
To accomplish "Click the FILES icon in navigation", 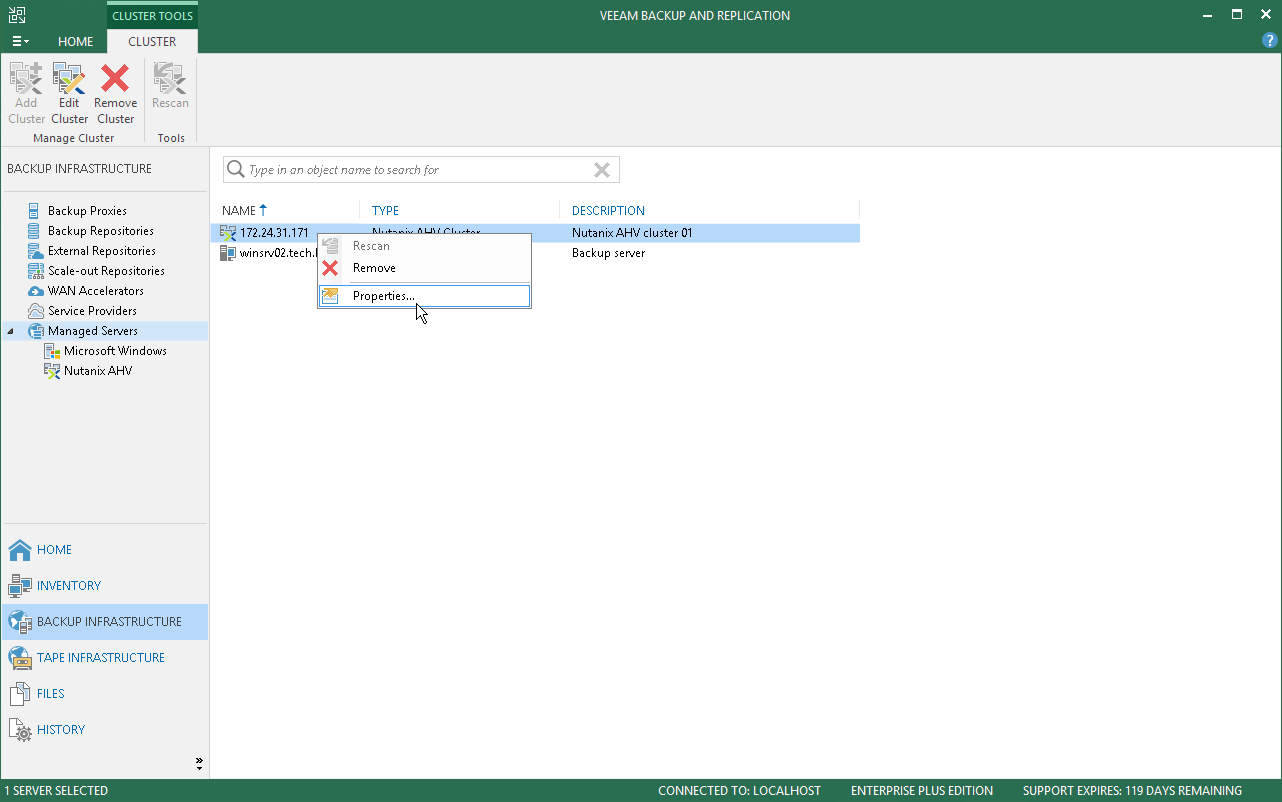I will tap(20, 694).
